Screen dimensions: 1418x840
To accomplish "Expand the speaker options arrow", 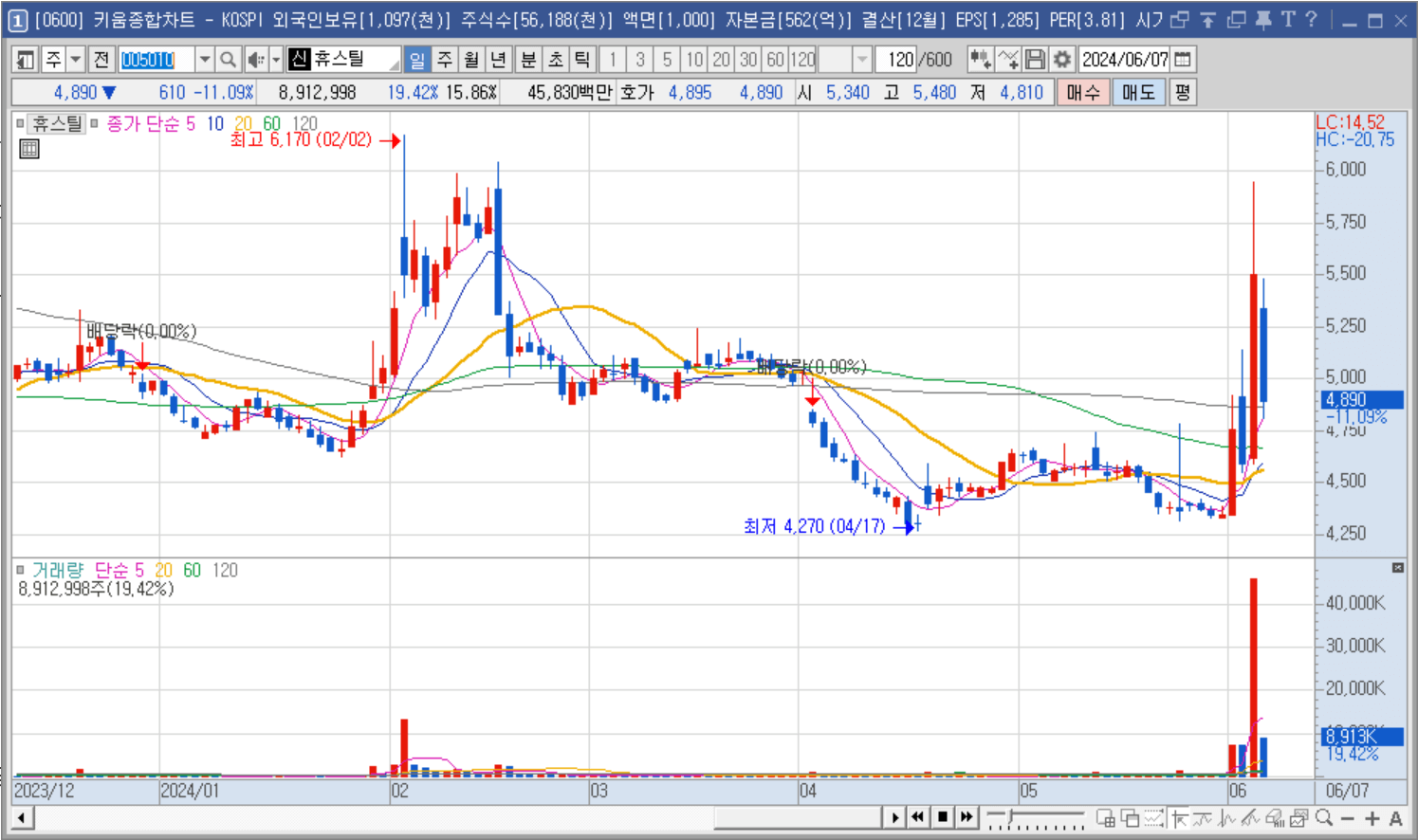I will pyautogui.click(x=276, y=60).
